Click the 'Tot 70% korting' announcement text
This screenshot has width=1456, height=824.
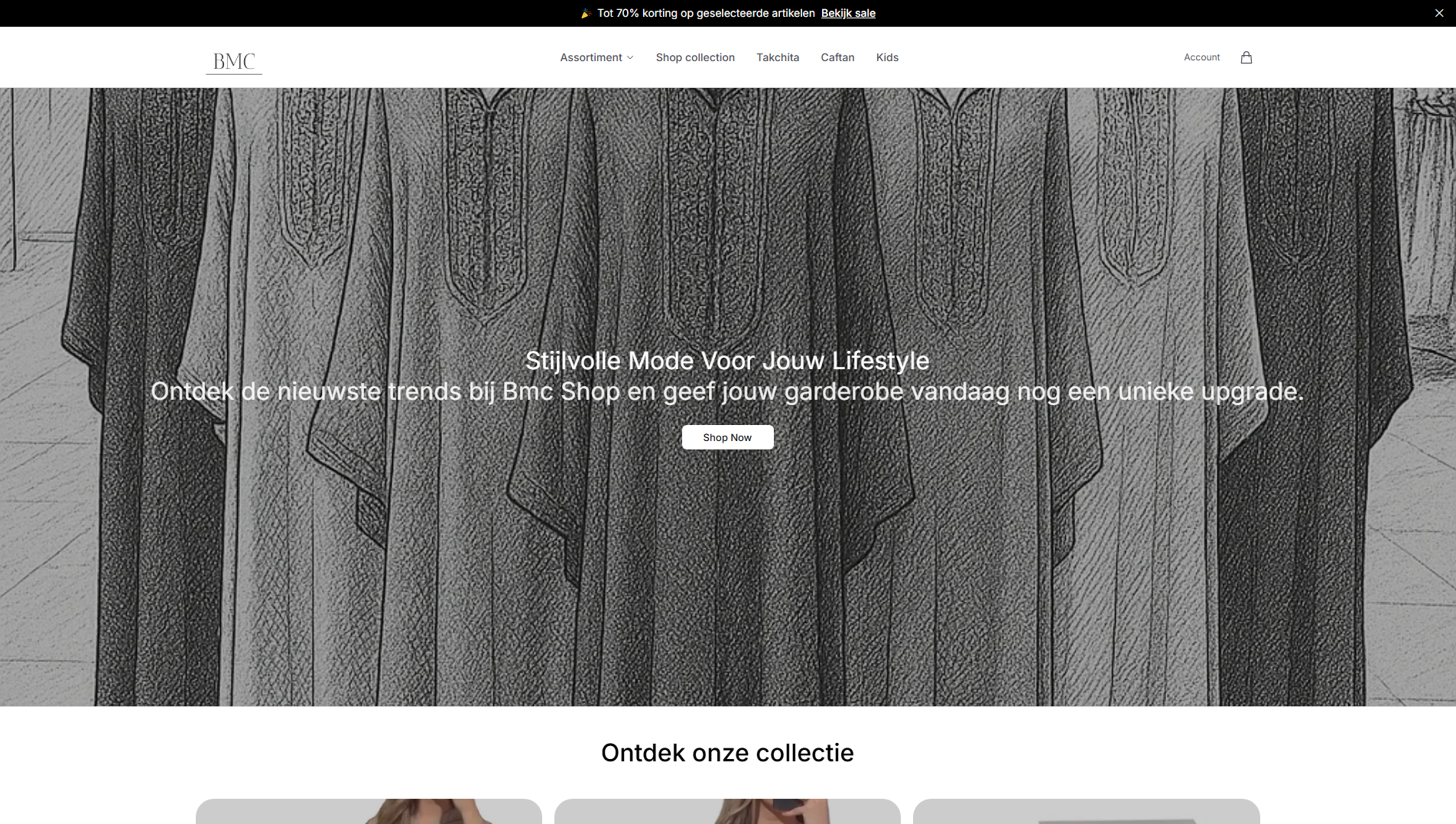706,13
